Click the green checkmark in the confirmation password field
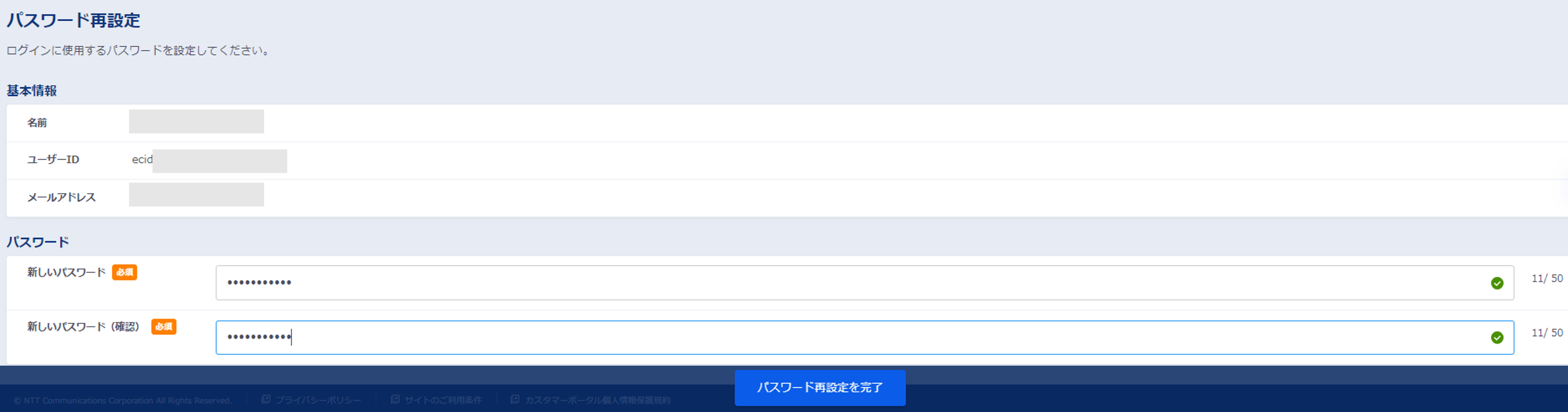The height and width of the screenshot is (412, 1568). (x=1497, y=338)
